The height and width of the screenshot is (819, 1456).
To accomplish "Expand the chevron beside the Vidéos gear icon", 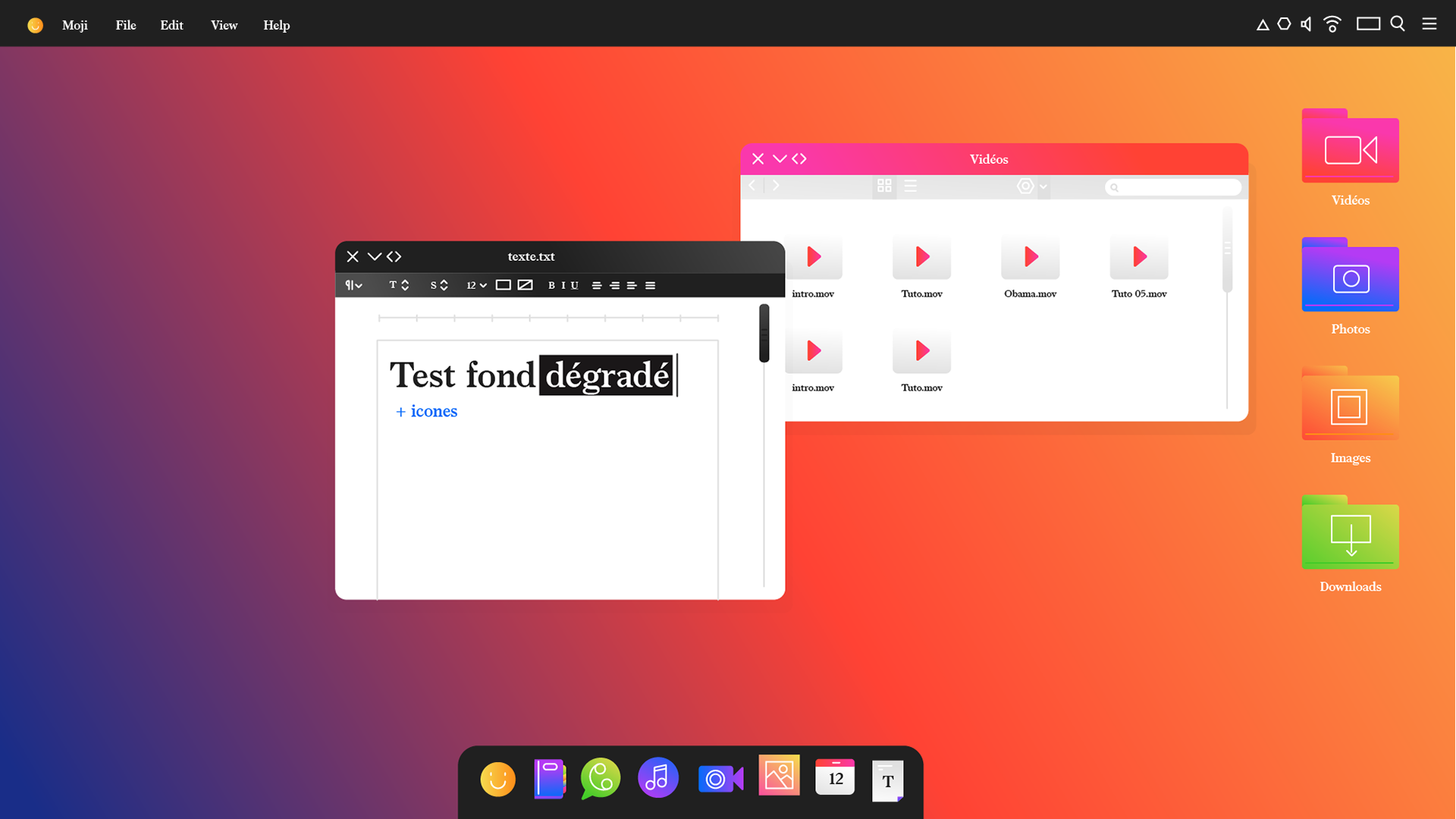I will coord(1043,187).
